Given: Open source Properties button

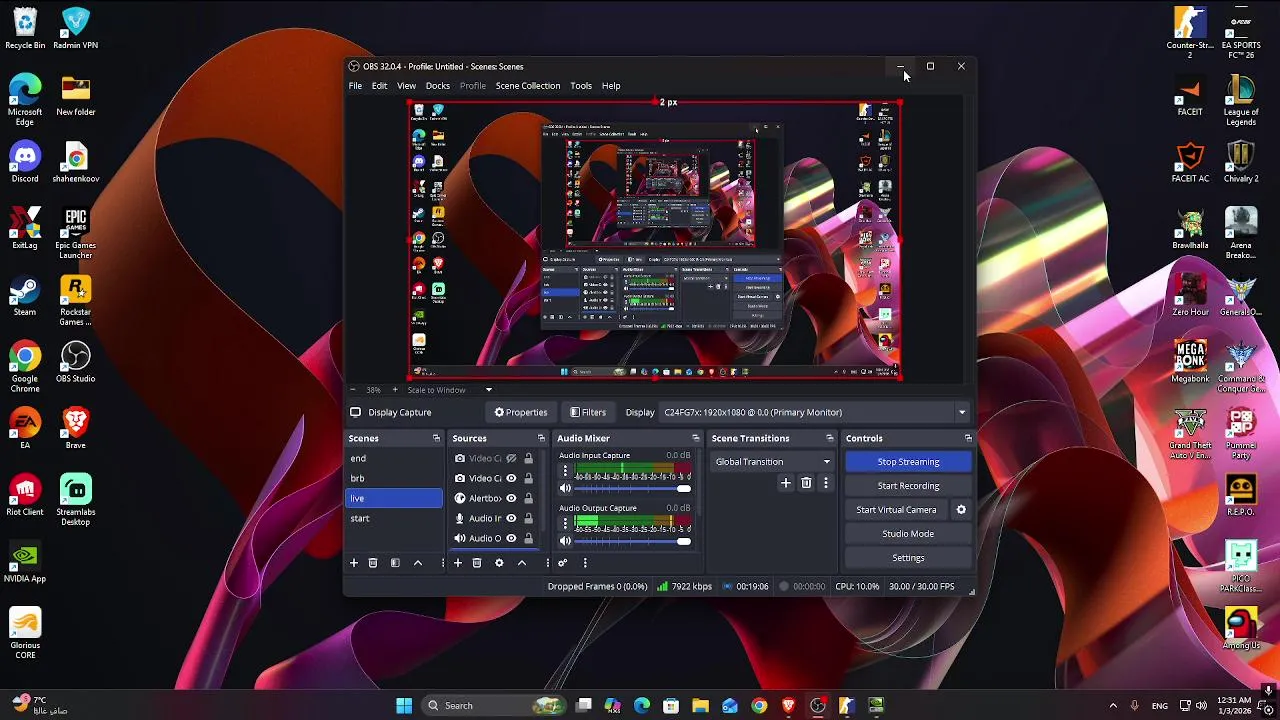Looking at the screenshot, I should (520, 412).
